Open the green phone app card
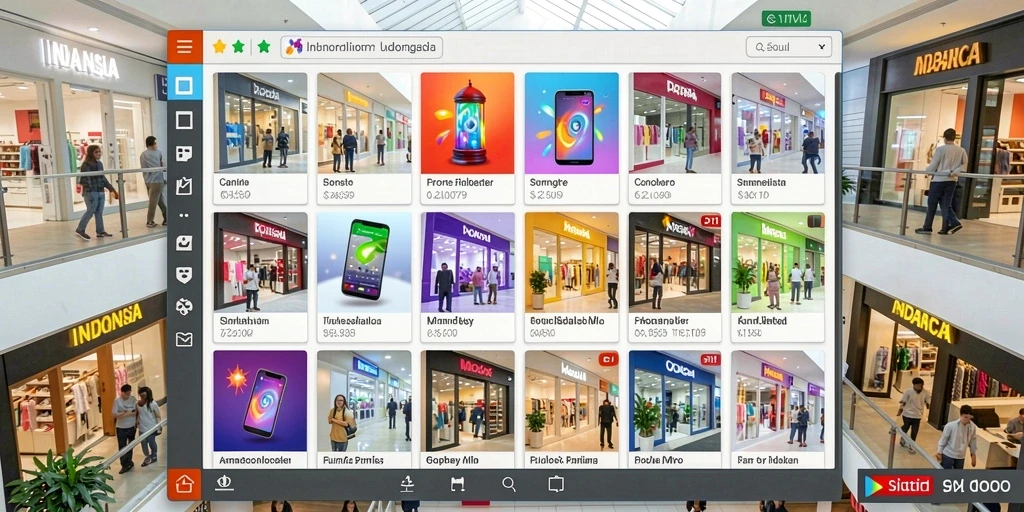Viewport: 1024px width, 512px height. pyautogui.click(x=364, y=277)
